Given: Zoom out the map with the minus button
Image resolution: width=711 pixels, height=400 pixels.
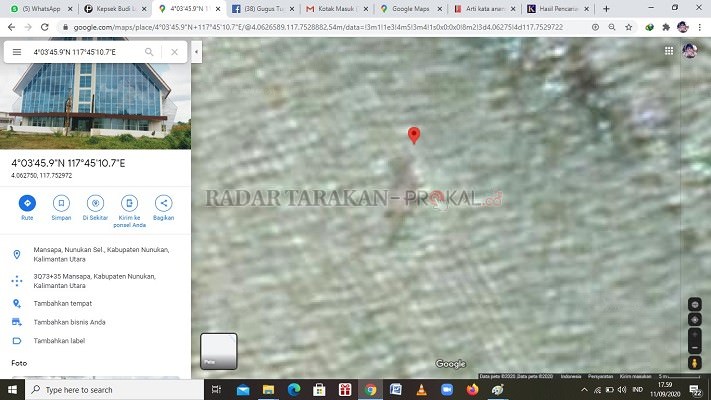Looking at the screenshot, I should pyautogui.click(x=695, y=347).
